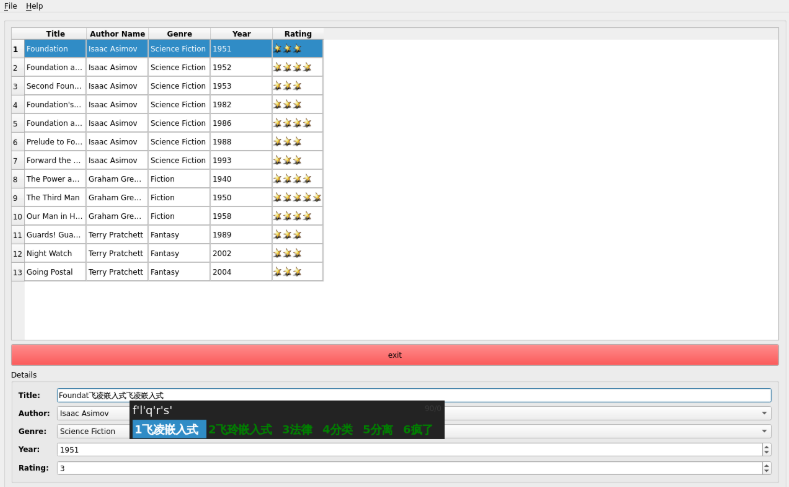The height and width of the screenshot is (487, 789).
Task: Click into the Rating value field
Action: (x=410, y=468)
